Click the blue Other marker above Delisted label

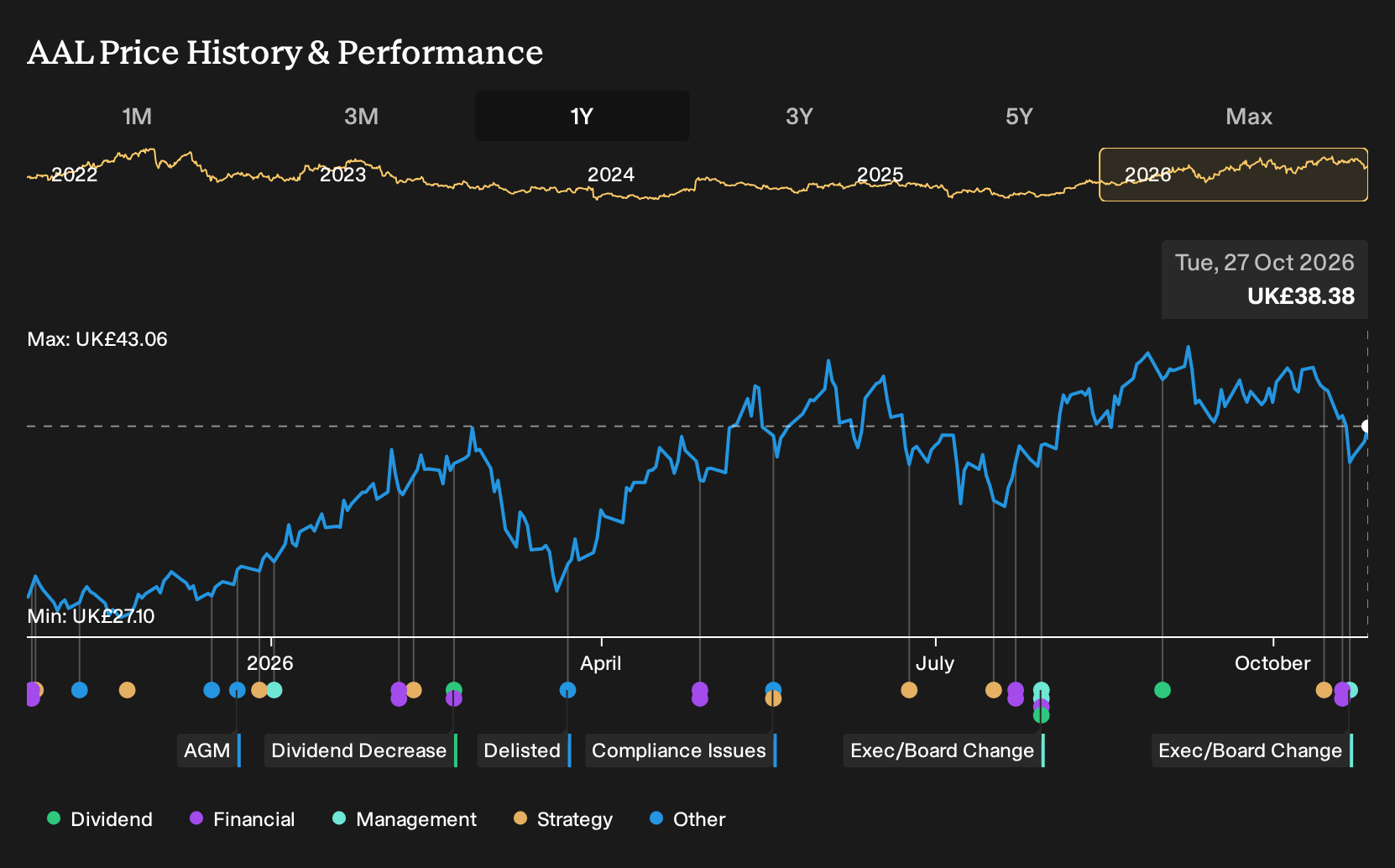[x=568, y=690]
